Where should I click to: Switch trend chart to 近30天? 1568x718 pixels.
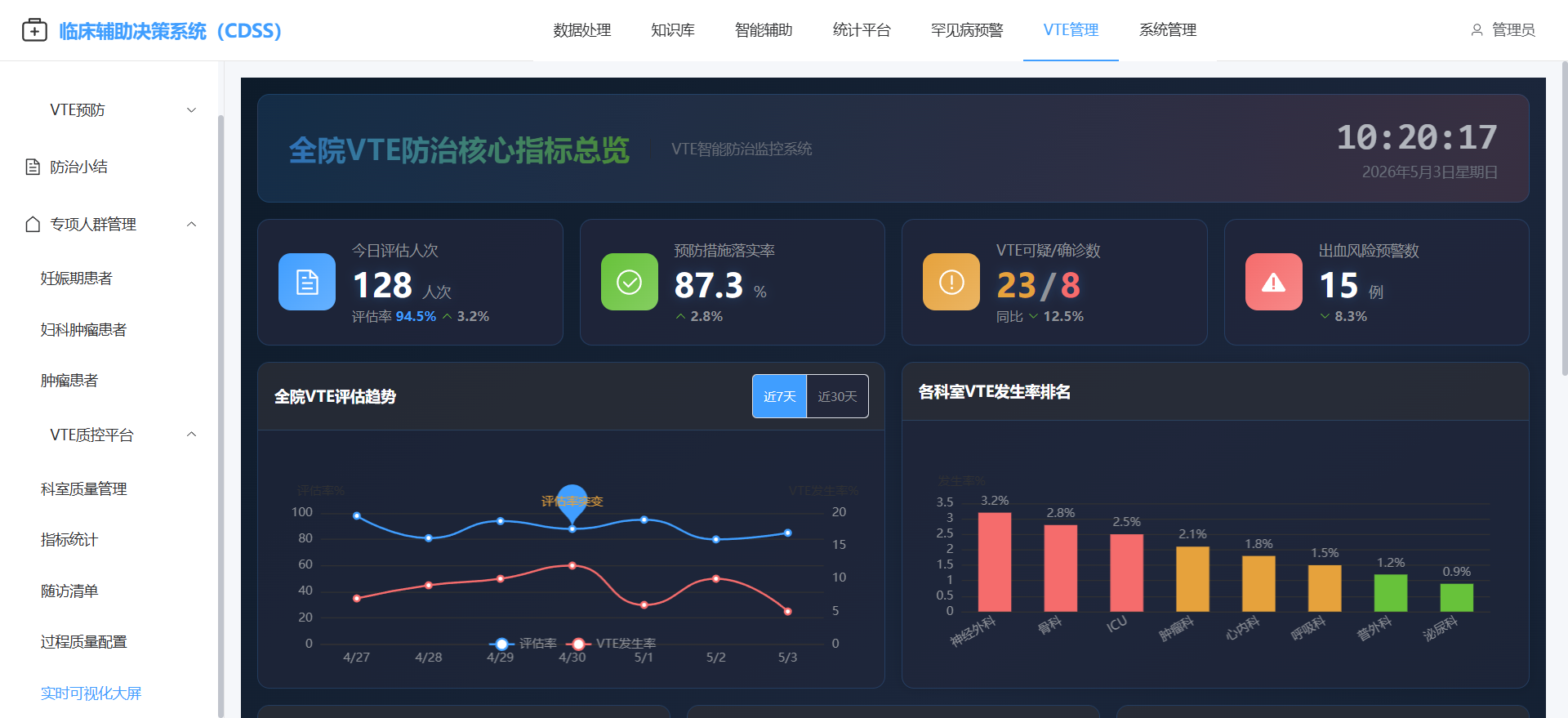point(837,396)
